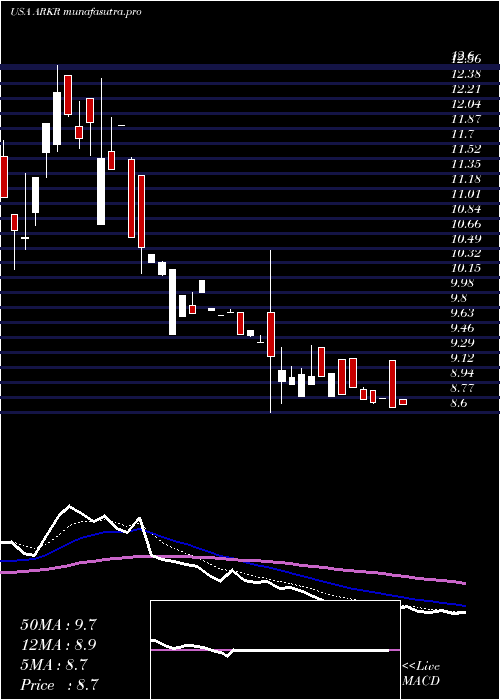Click the 11.35 price axis label
This screenshot has width=500, height=700.
[465, 164]
